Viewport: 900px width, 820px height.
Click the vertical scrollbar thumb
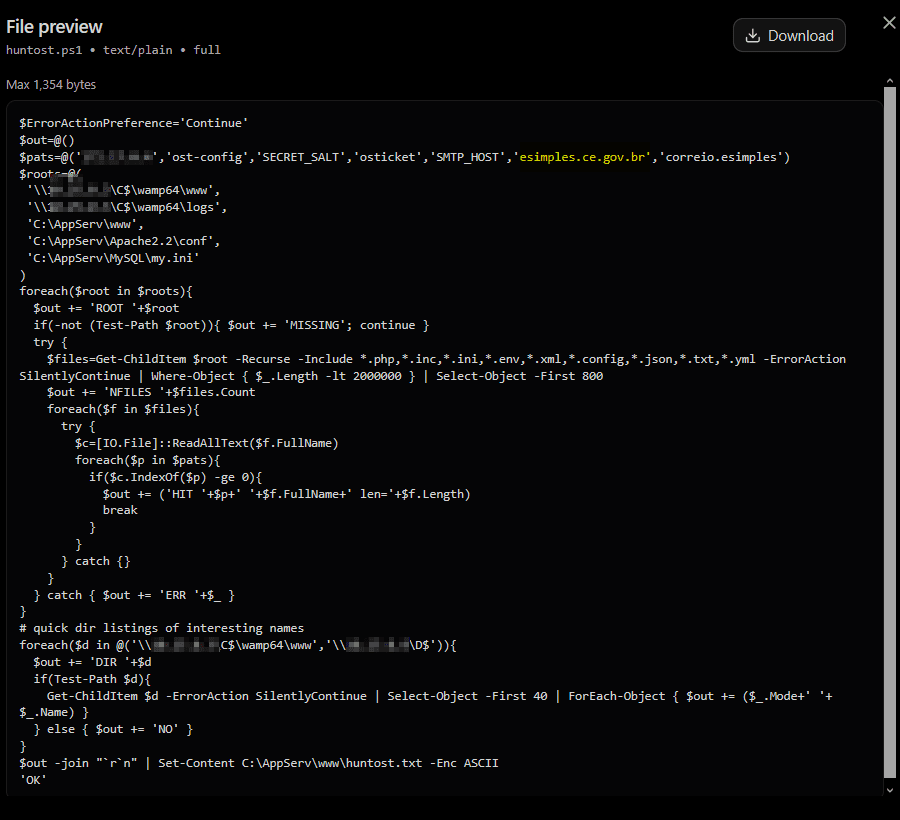pos(890,433)
